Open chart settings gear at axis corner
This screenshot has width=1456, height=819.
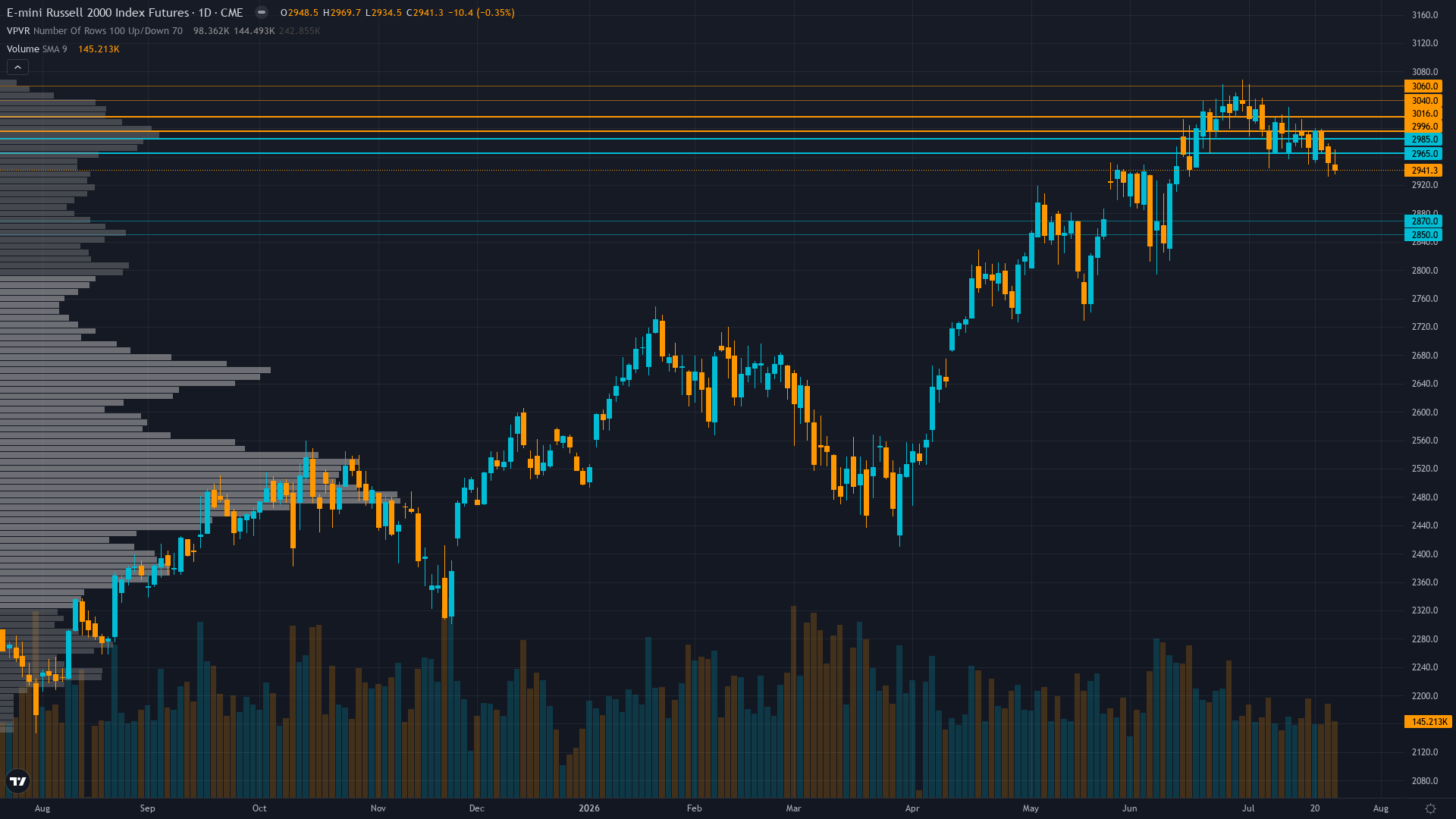click(1430, 808)
